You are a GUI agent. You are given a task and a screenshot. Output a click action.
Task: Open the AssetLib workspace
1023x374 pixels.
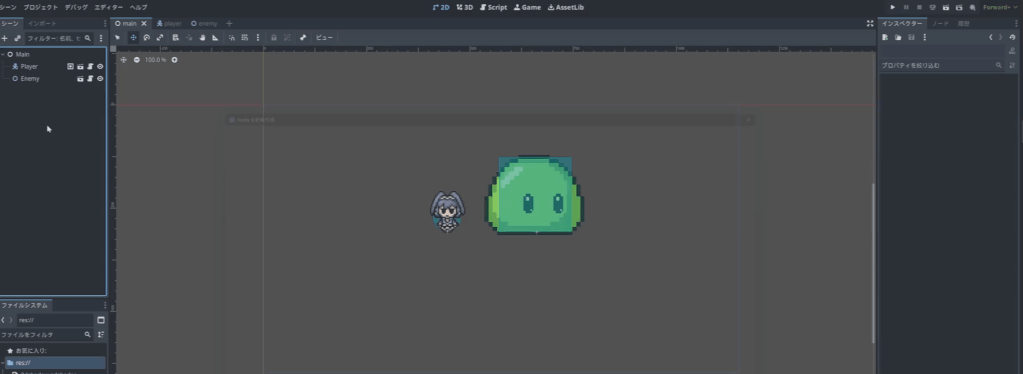[566, 7]
